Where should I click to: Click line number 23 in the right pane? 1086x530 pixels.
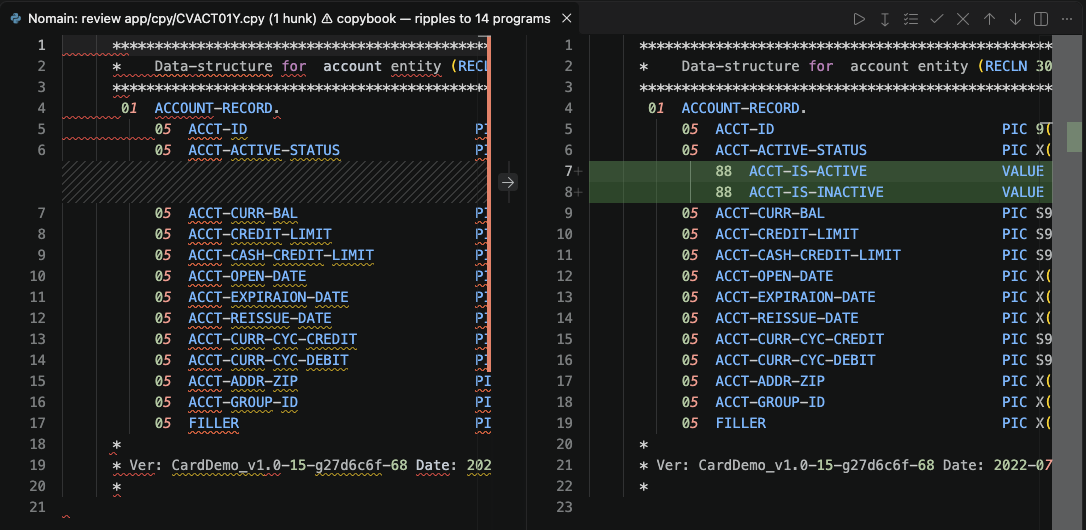pyautogui.click(x=564, y=508)
